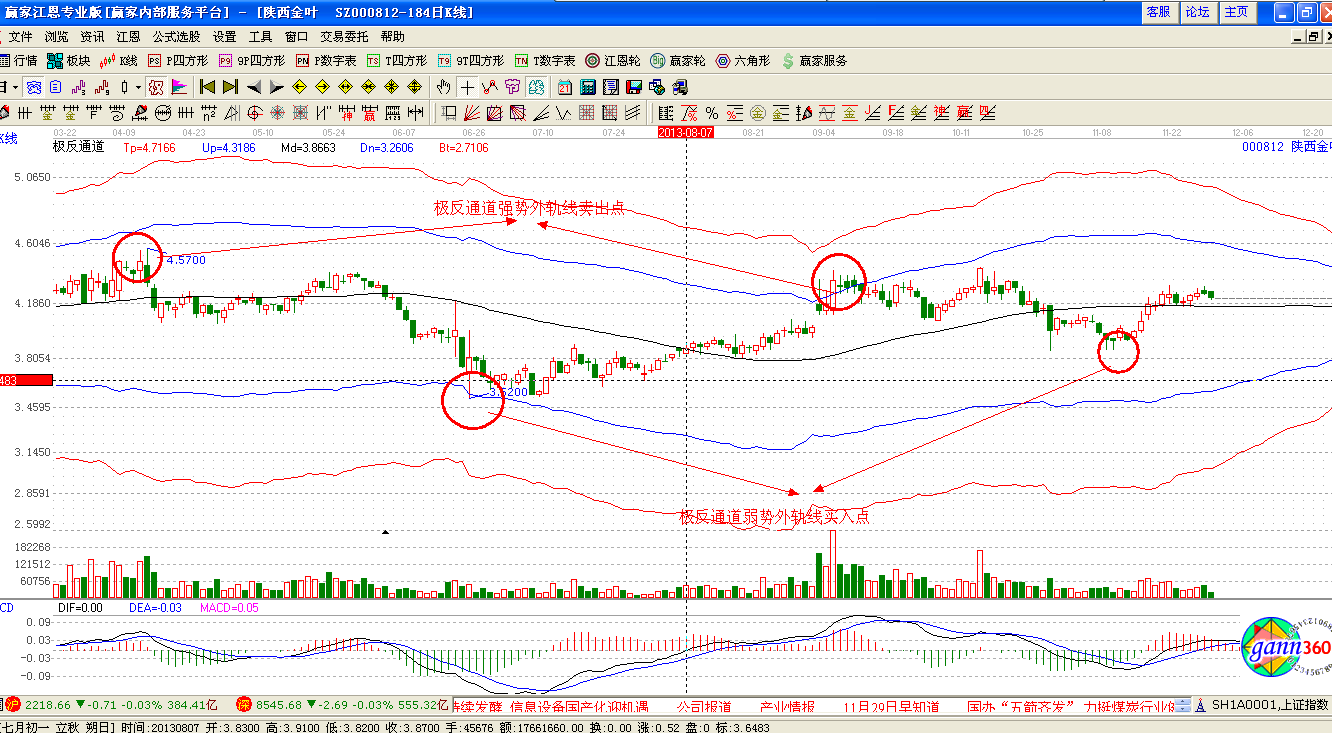Click the 论坛 forum button
The image size is (1332, 733).
(1197, 12)
